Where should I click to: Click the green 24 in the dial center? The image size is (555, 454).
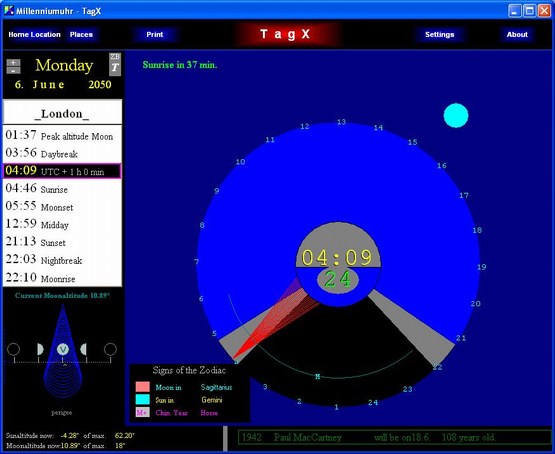[x=338, y=279]
